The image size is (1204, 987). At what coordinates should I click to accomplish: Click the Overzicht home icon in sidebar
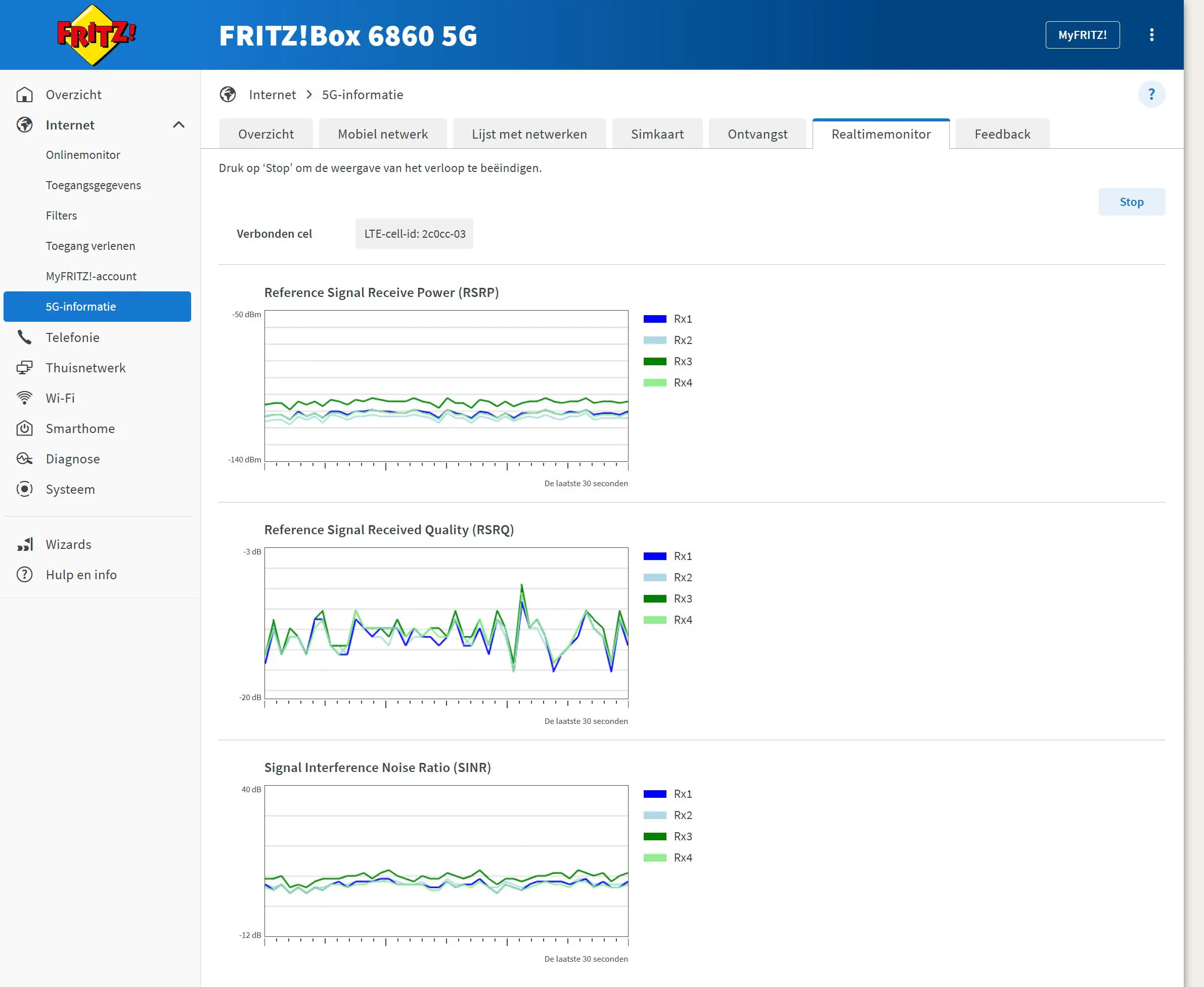point(24,95)
